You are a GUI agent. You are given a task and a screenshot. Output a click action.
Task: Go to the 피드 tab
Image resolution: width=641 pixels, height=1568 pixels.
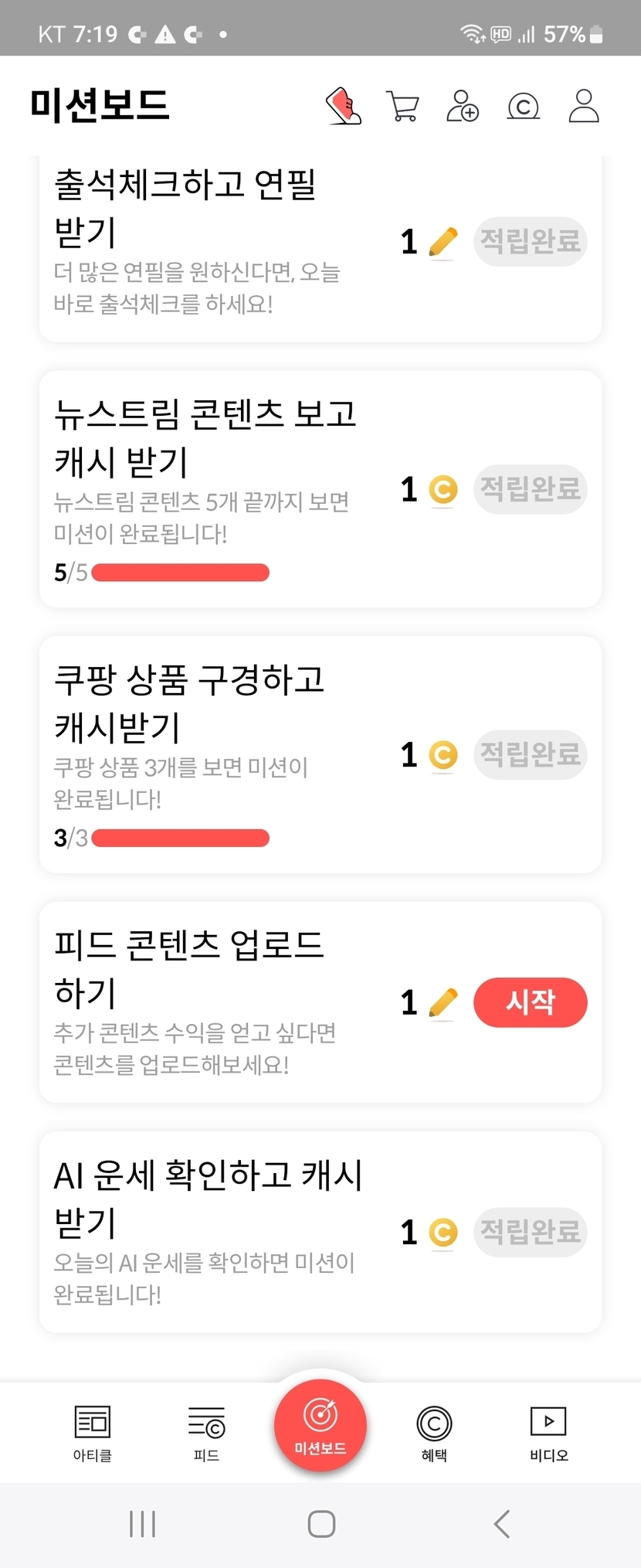point(206,1432)
